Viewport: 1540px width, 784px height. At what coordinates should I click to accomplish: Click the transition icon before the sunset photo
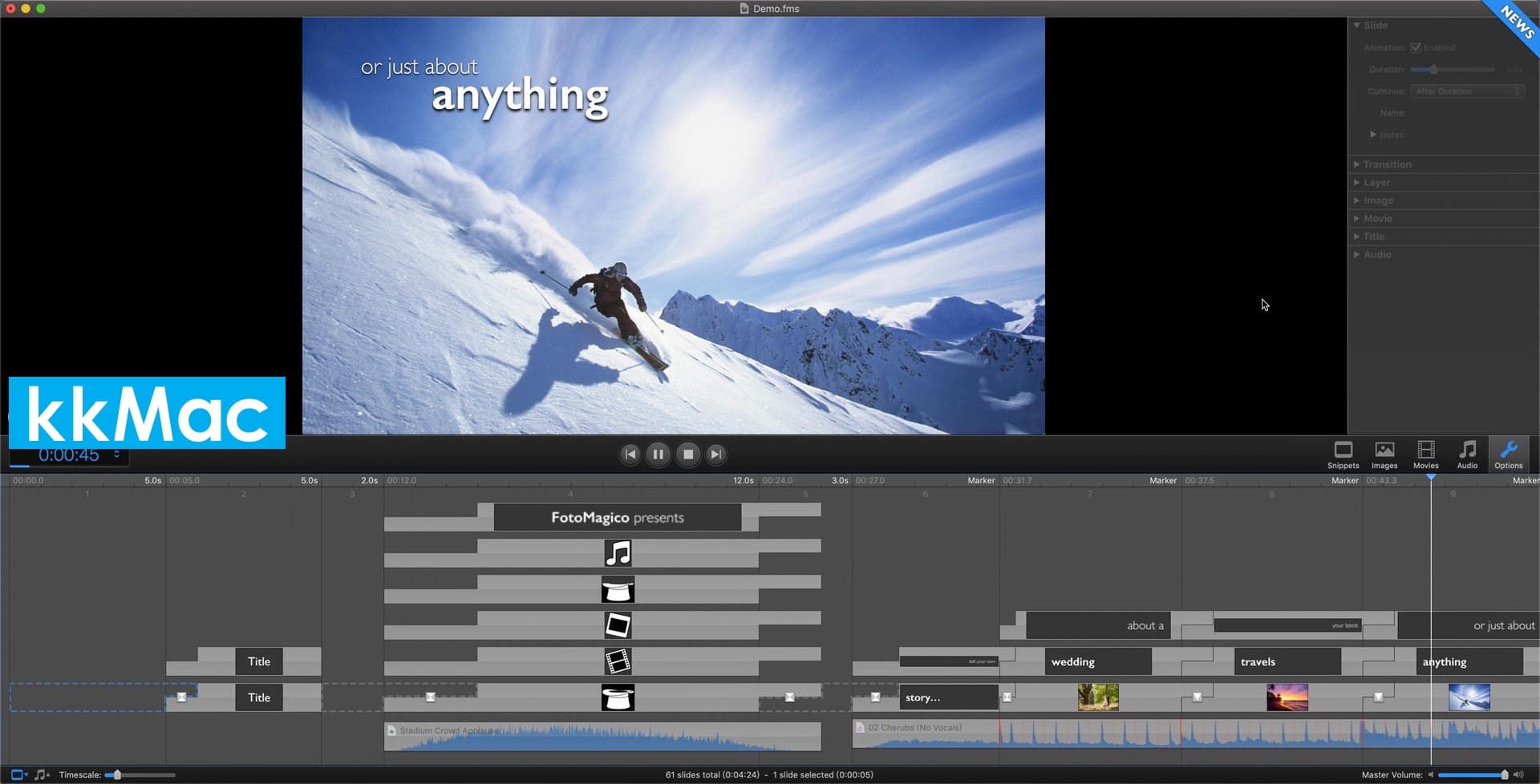[x=1198, y=697]
